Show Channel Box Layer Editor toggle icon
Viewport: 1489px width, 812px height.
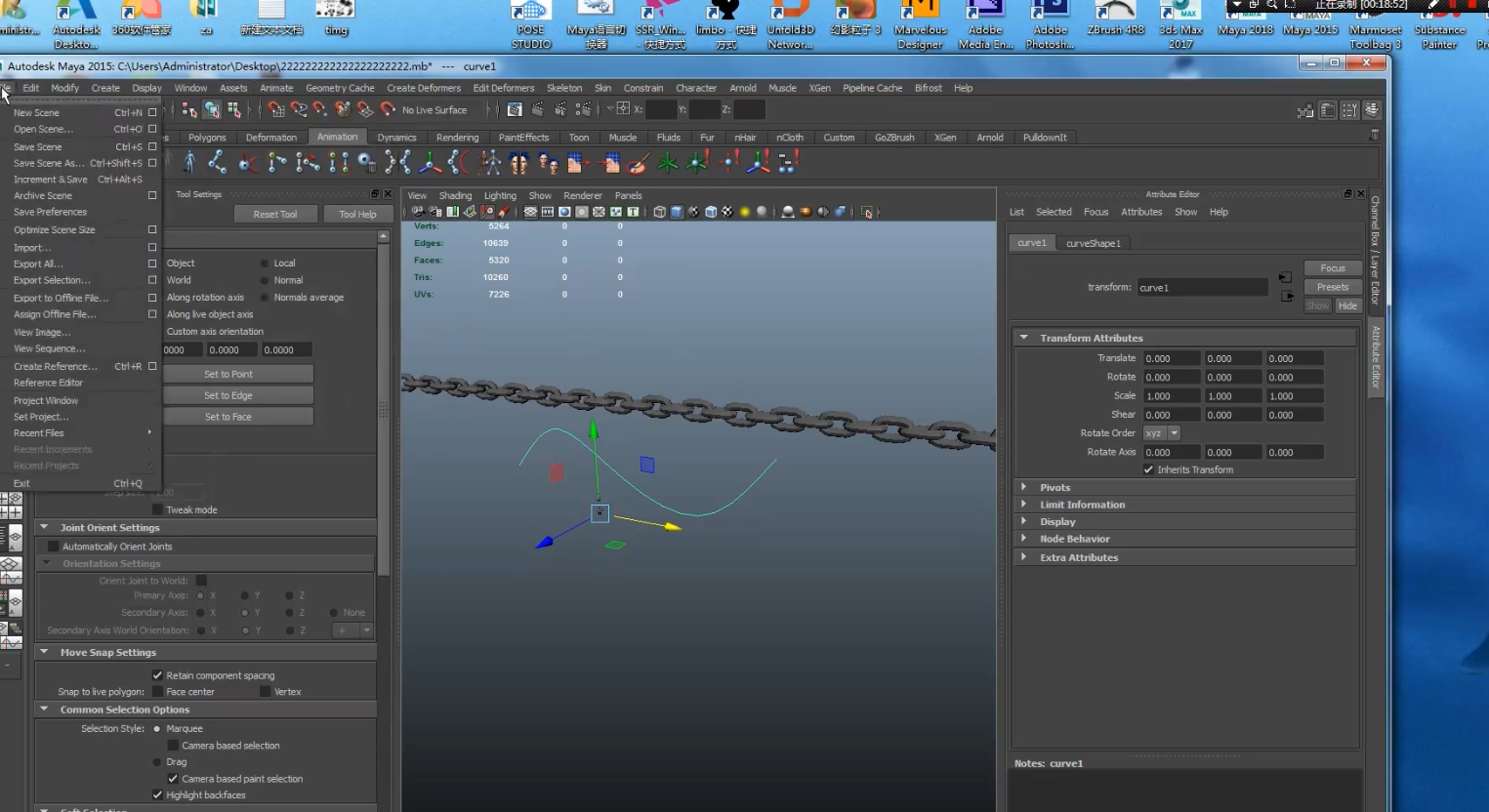(1372, 110)
